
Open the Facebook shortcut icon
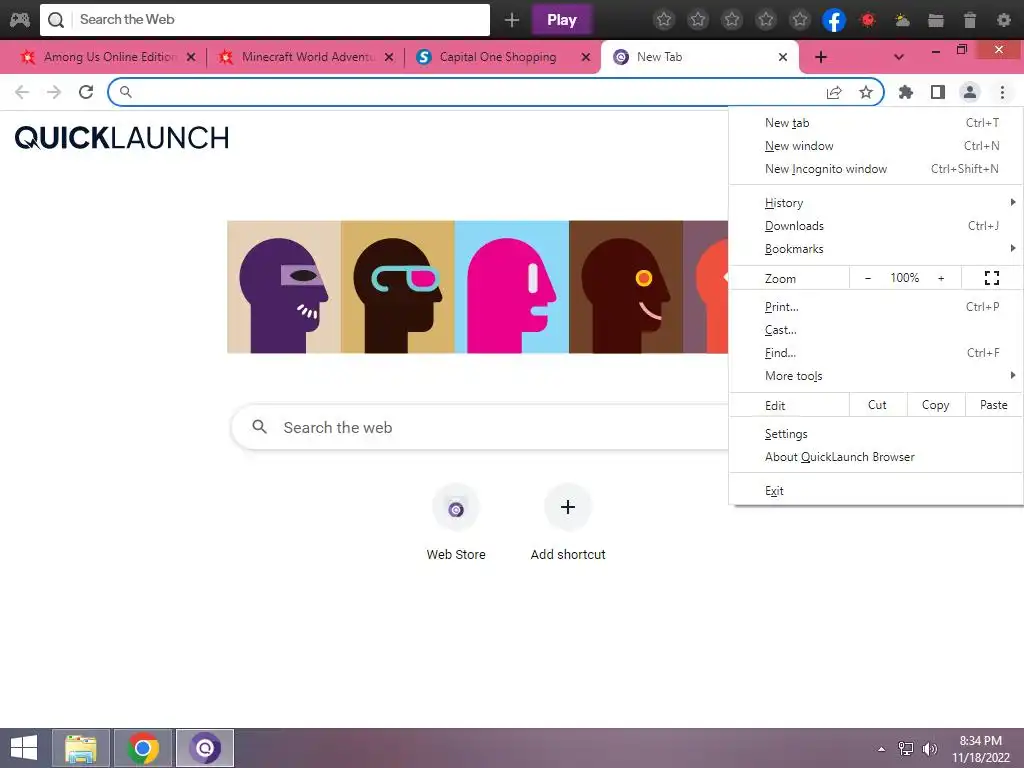[834, 20]
